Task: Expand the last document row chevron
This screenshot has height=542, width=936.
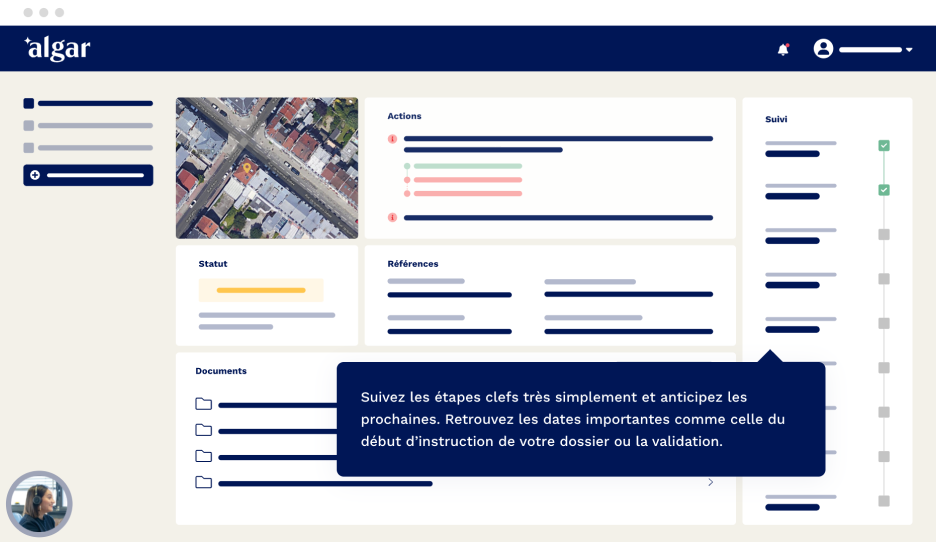Action: 710,482
